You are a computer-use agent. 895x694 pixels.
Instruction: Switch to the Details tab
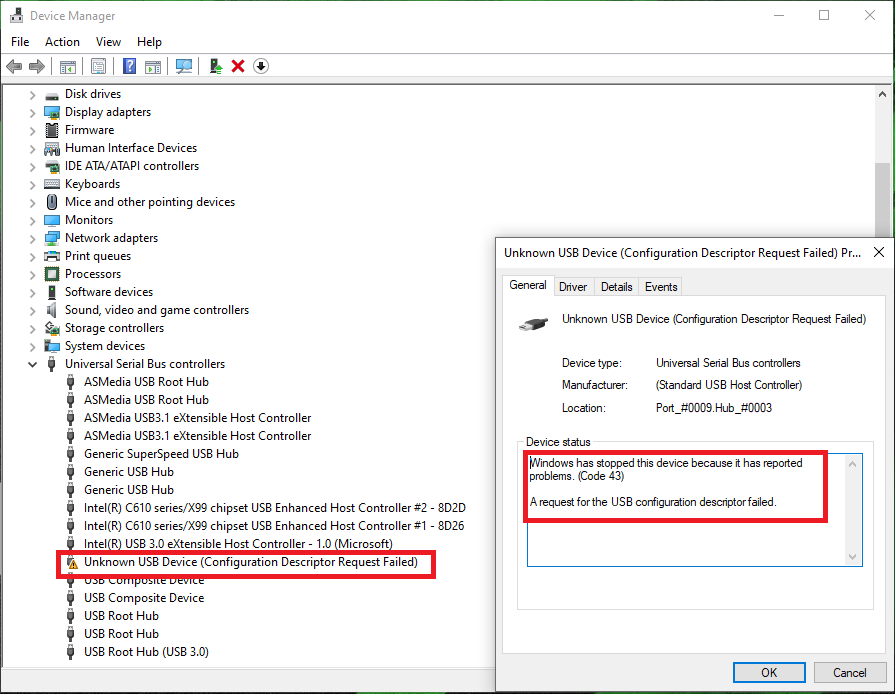coord(616,287)
